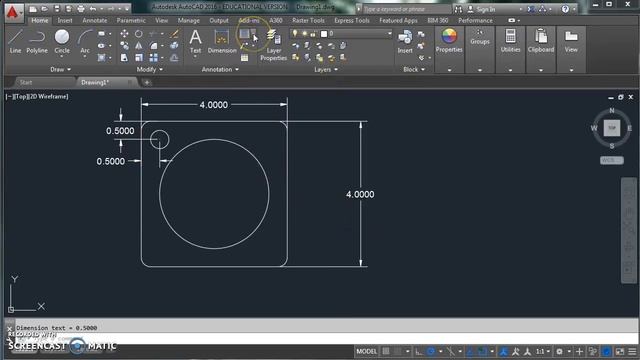Expand the Layers panel
640x360 pixels.
click(x=326, y=69)
